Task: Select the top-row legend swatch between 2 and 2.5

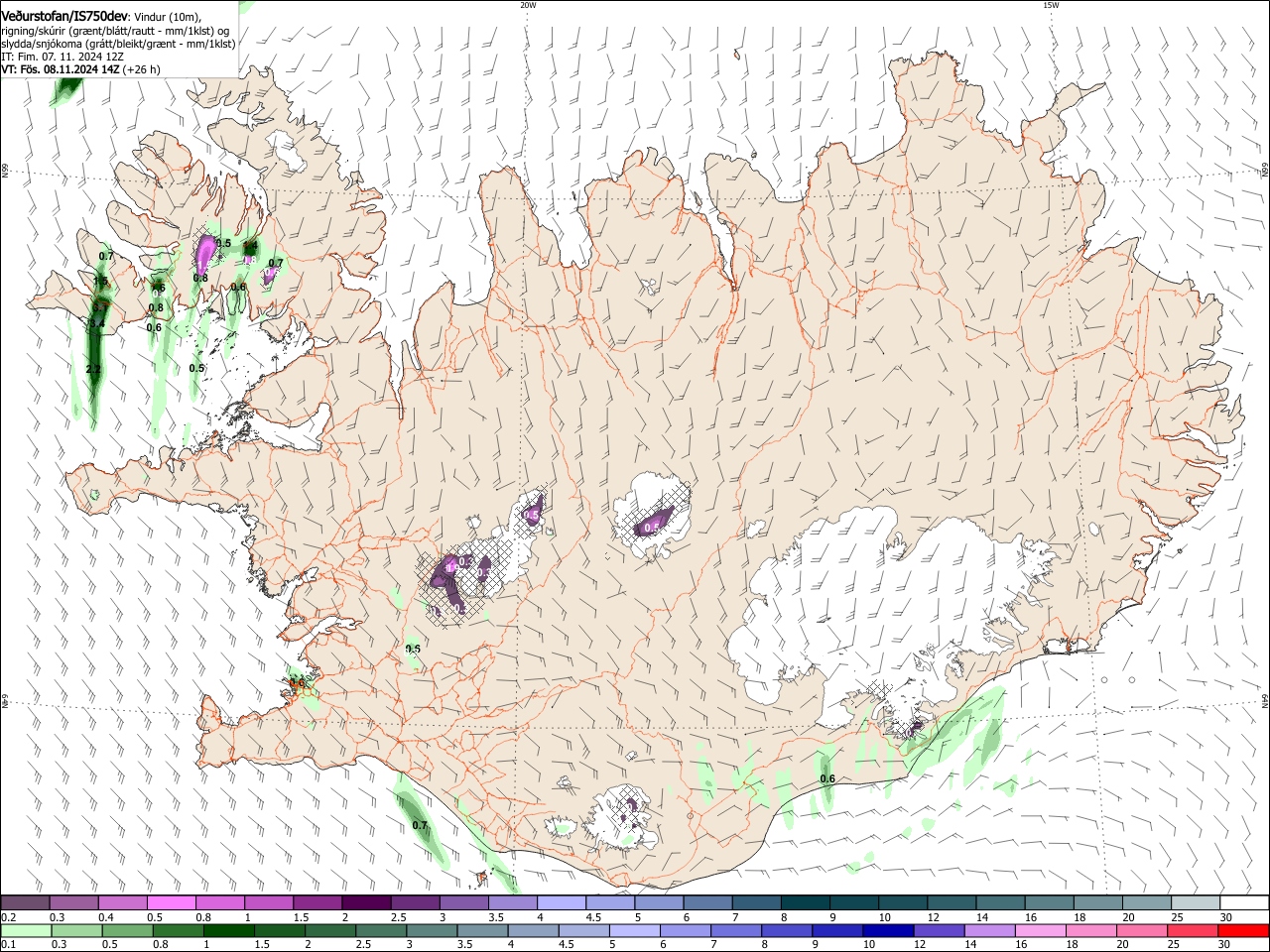Action: (x=366, y=903)
